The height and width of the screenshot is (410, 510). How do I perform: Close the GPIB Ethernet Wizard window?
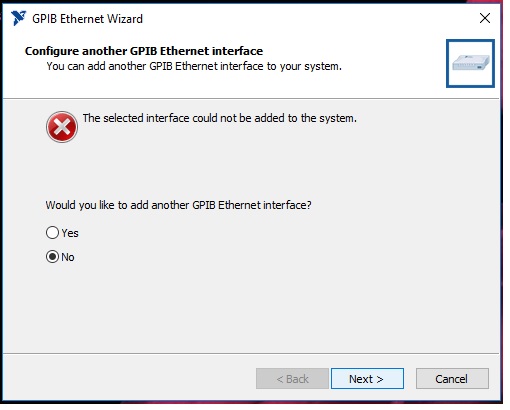[x=485, y=18]
